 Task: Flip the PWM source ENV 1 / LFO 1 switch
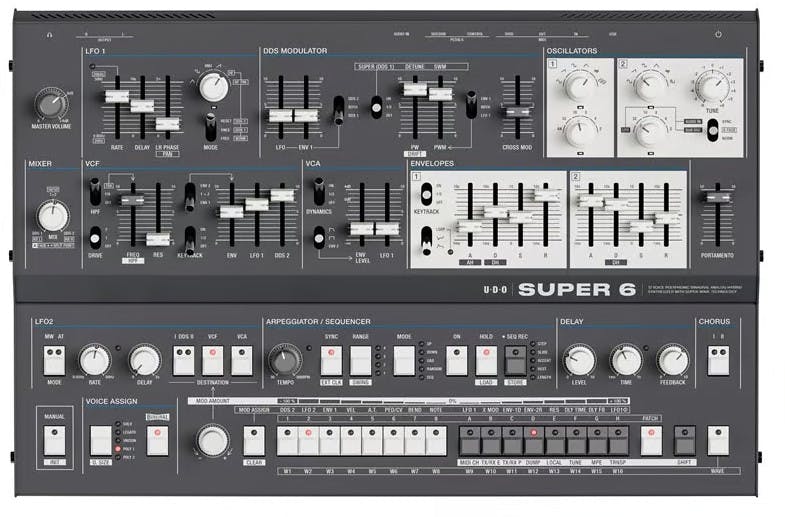point(471,105)
